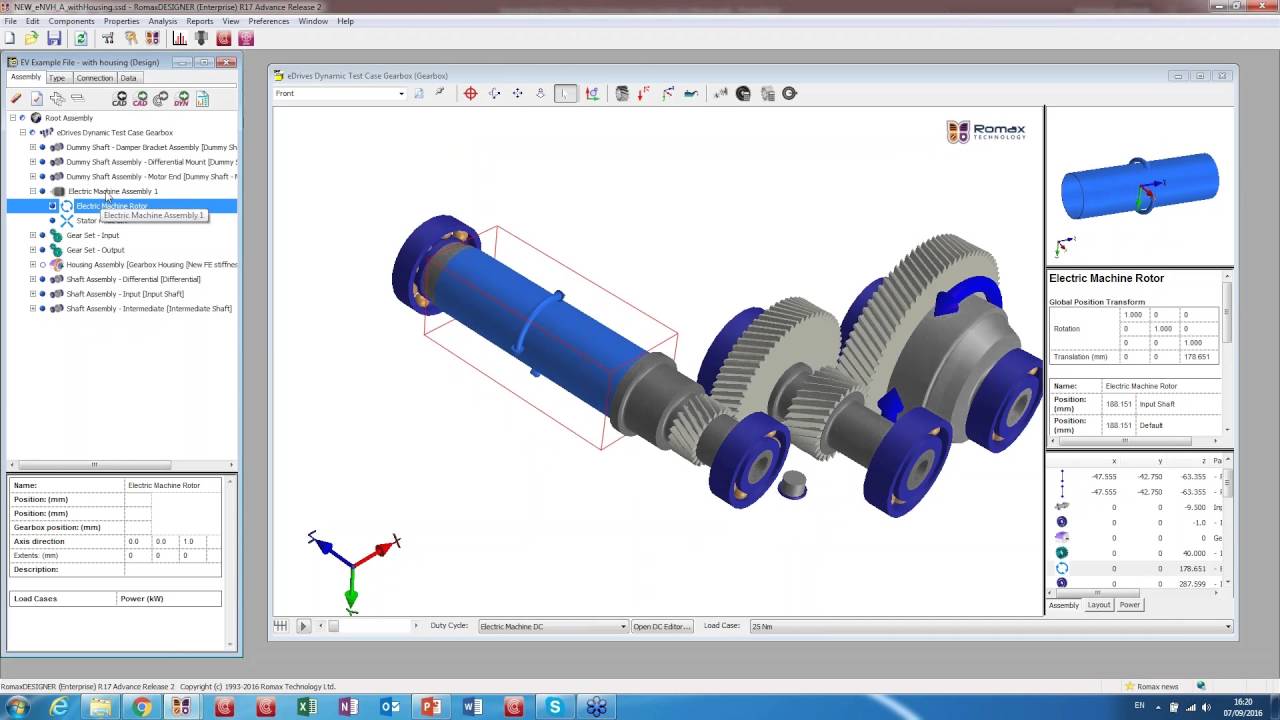Click the grey gear display icon
The width and height of the screenshot is (1280, 720).
pos(621,93)
